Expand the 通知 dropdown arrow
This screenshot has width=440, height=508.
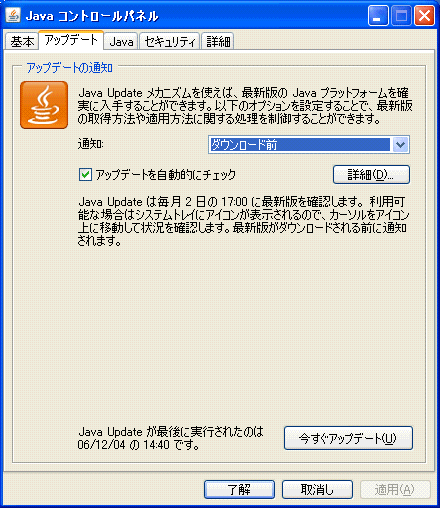click(400, 145)
